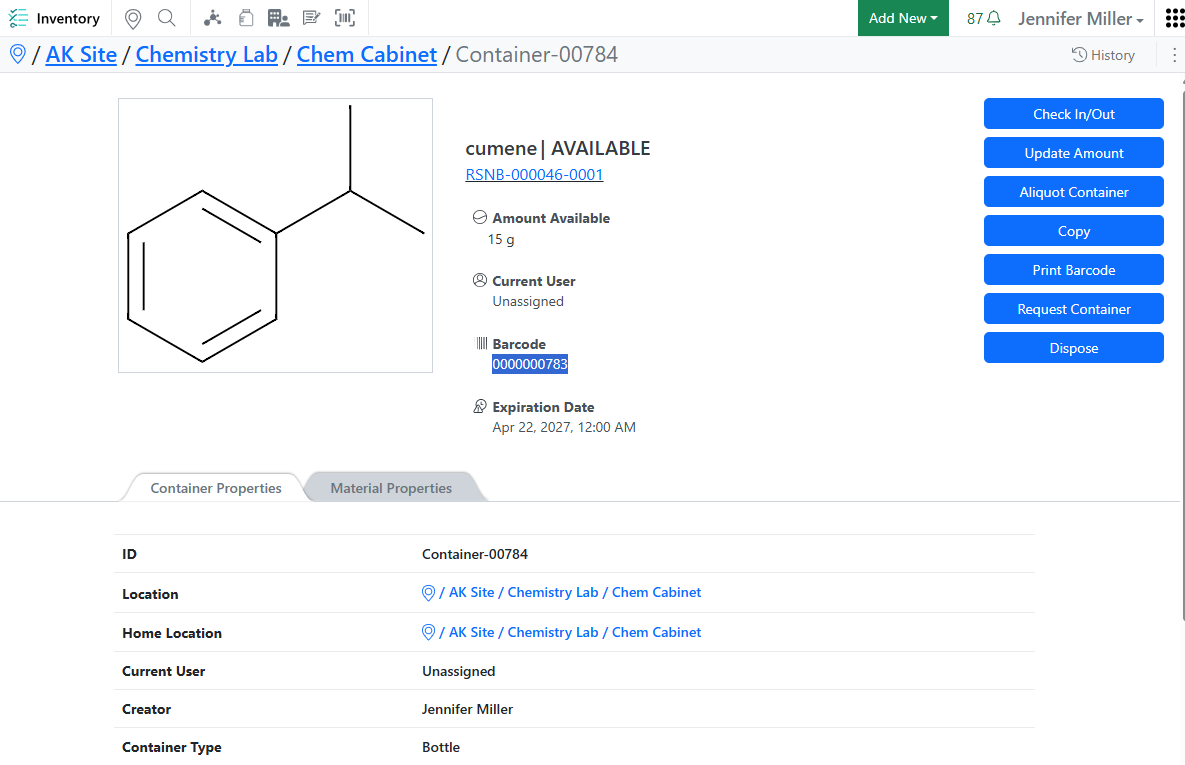
Task: Click the requests note icon
Action: 311,18
